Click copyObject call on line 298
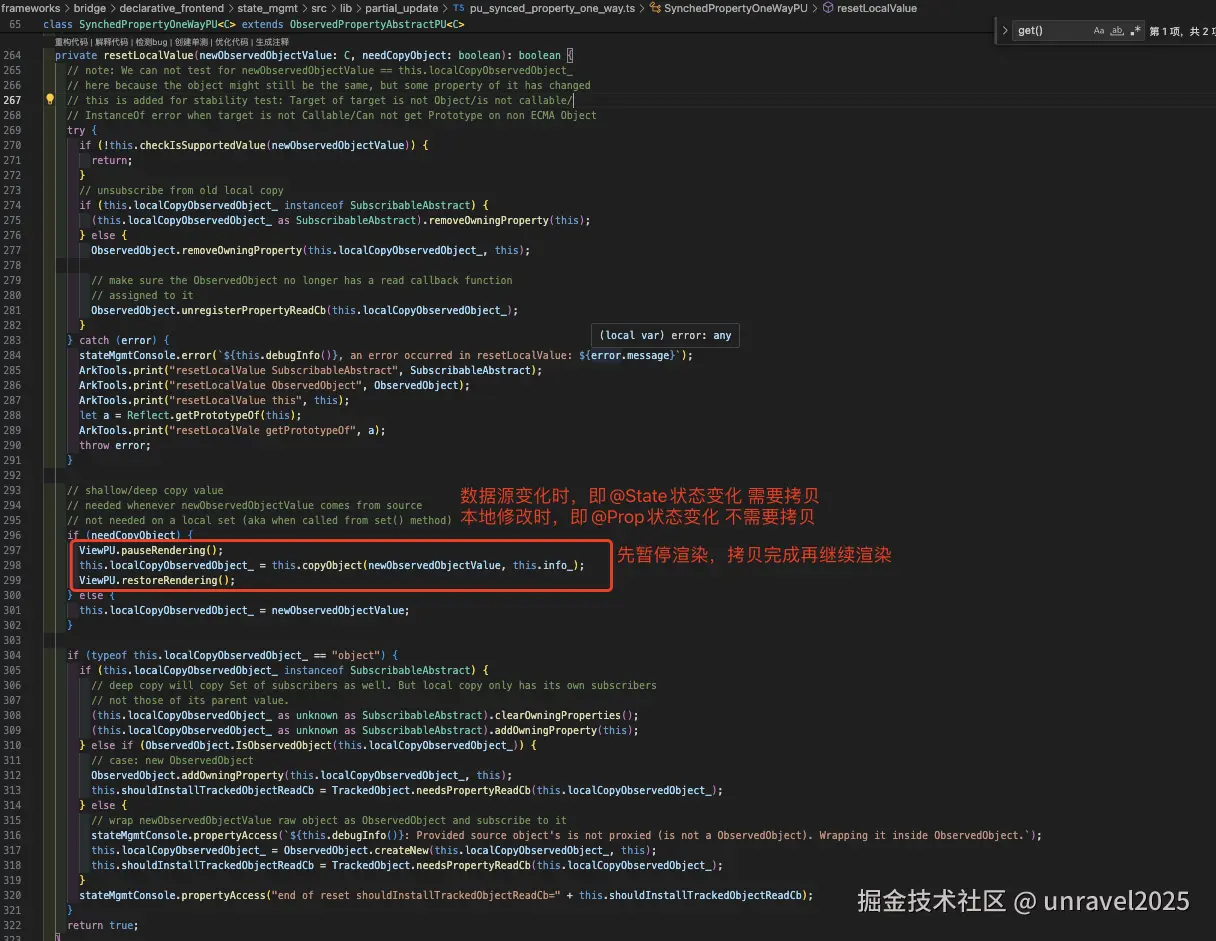This screenshot has width=1216, height=941. [330, 565]
